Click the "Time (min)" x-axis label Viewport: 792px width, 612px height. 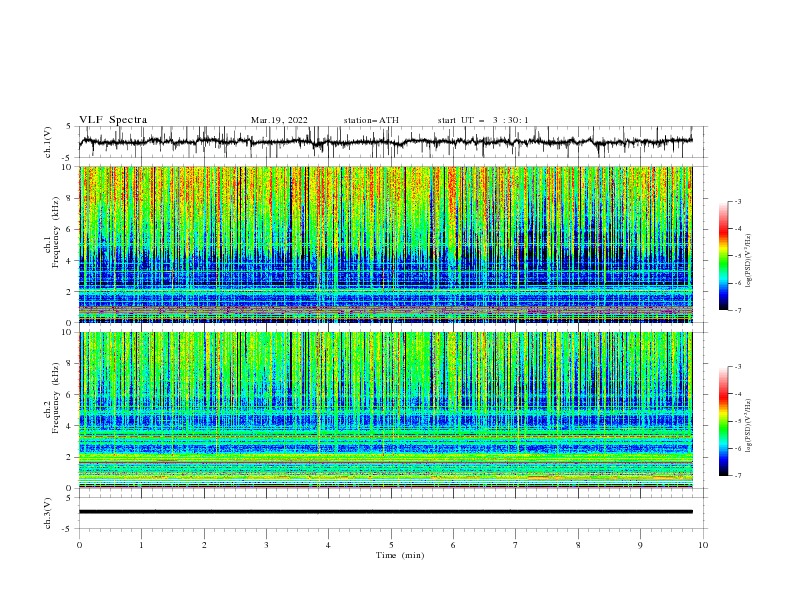click(x=400, y=555)
